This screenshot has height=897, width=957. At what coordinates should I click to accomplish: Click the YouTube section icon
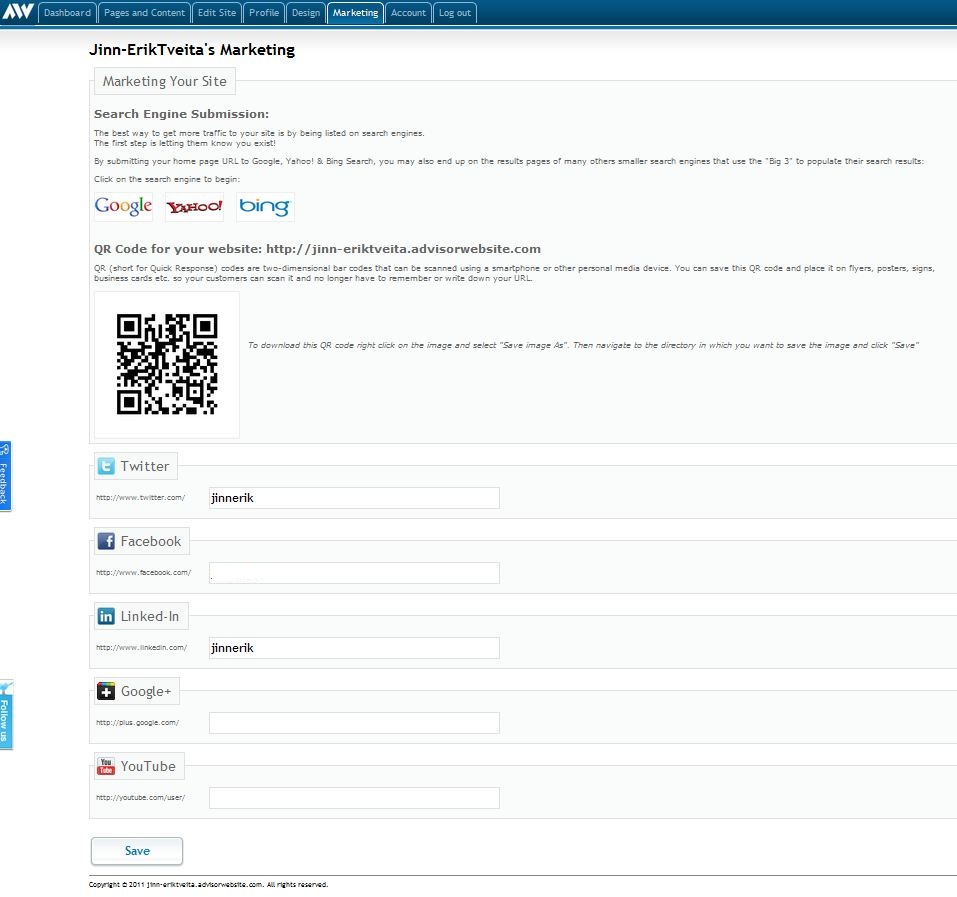pos(106,766)
